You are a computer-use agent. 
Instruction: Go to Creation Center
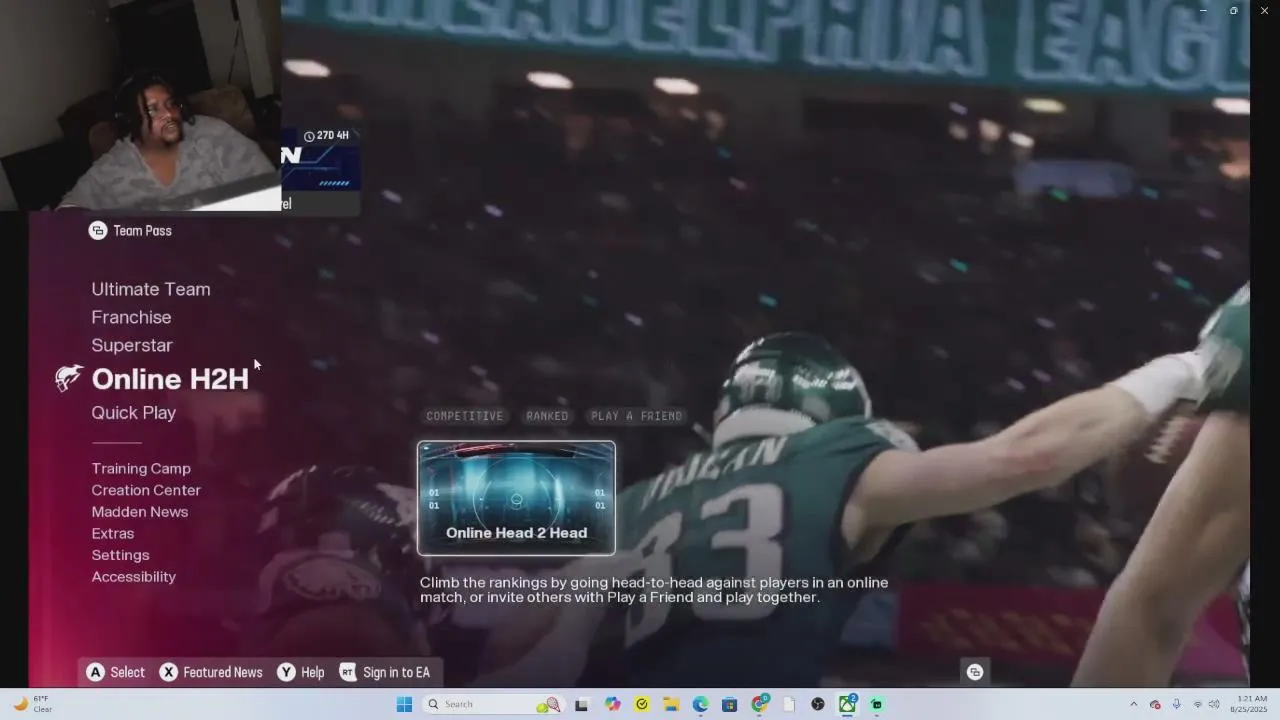pyautogui.click(x=146, y=490)
